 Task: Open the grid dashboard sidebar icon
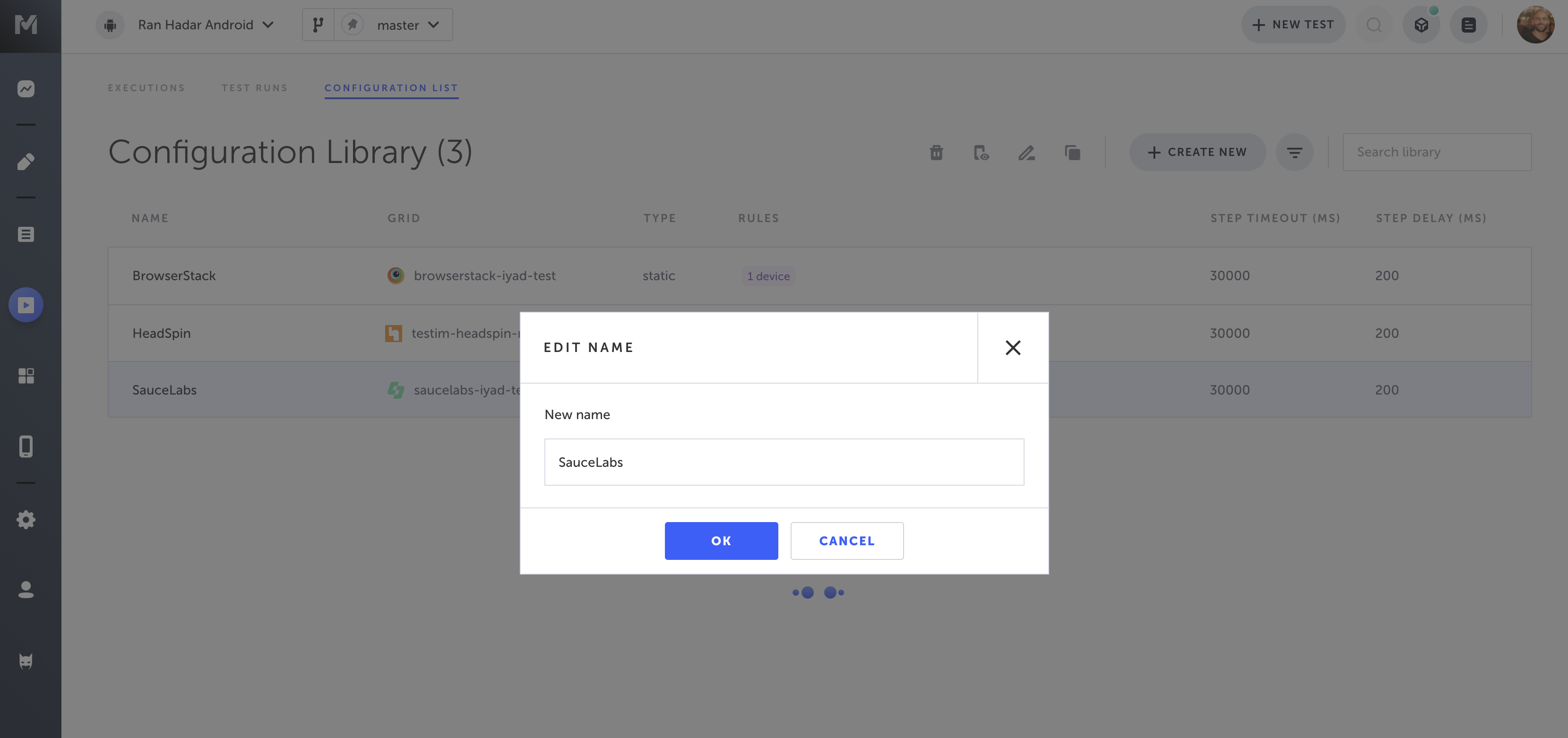[26, 376]
